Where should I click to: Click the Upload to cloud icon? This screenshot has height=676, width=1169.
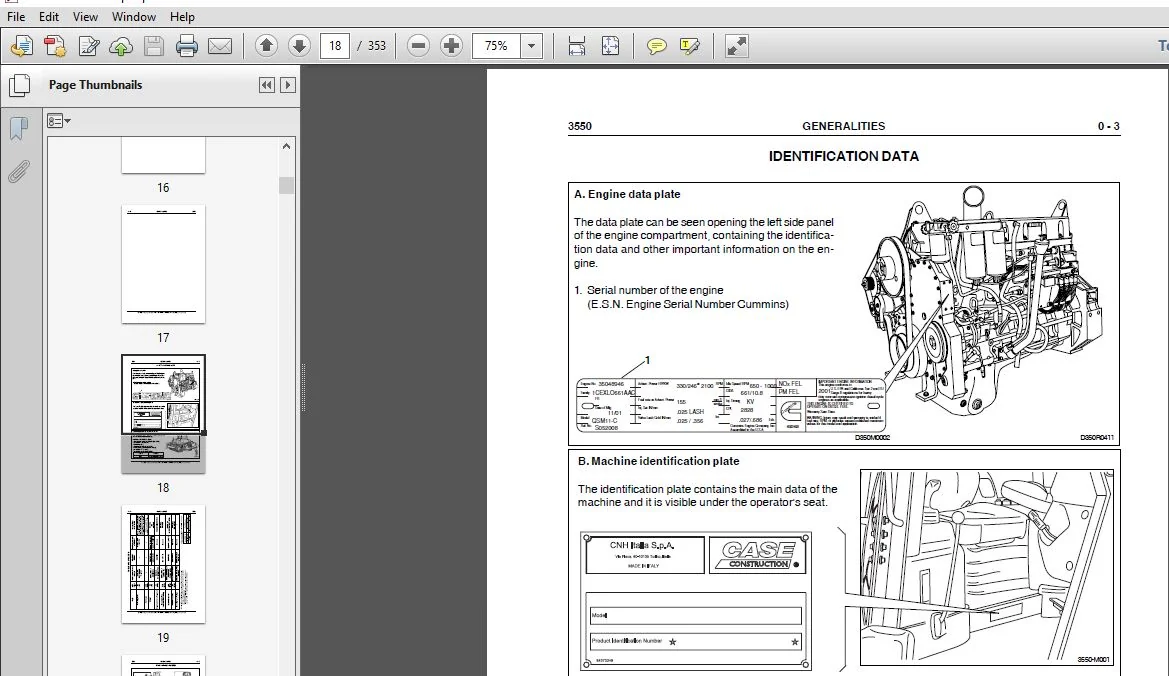click(121, 46)
